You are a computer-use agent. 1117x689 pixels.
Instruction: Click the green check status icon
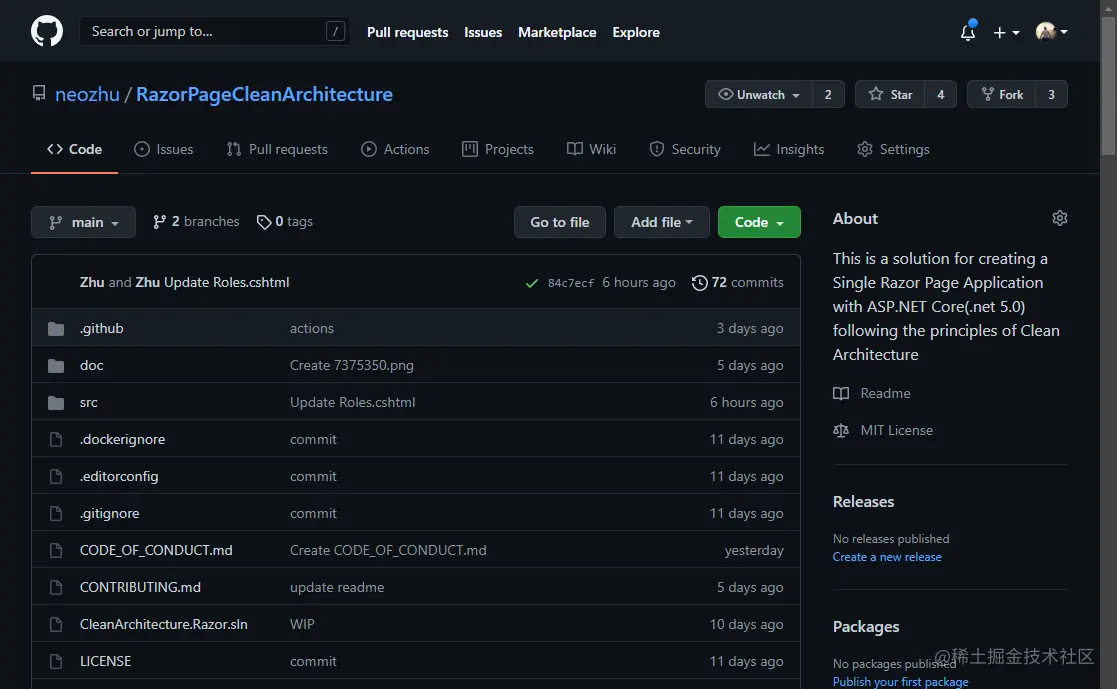pyautogui.click(x=531, y=283)
